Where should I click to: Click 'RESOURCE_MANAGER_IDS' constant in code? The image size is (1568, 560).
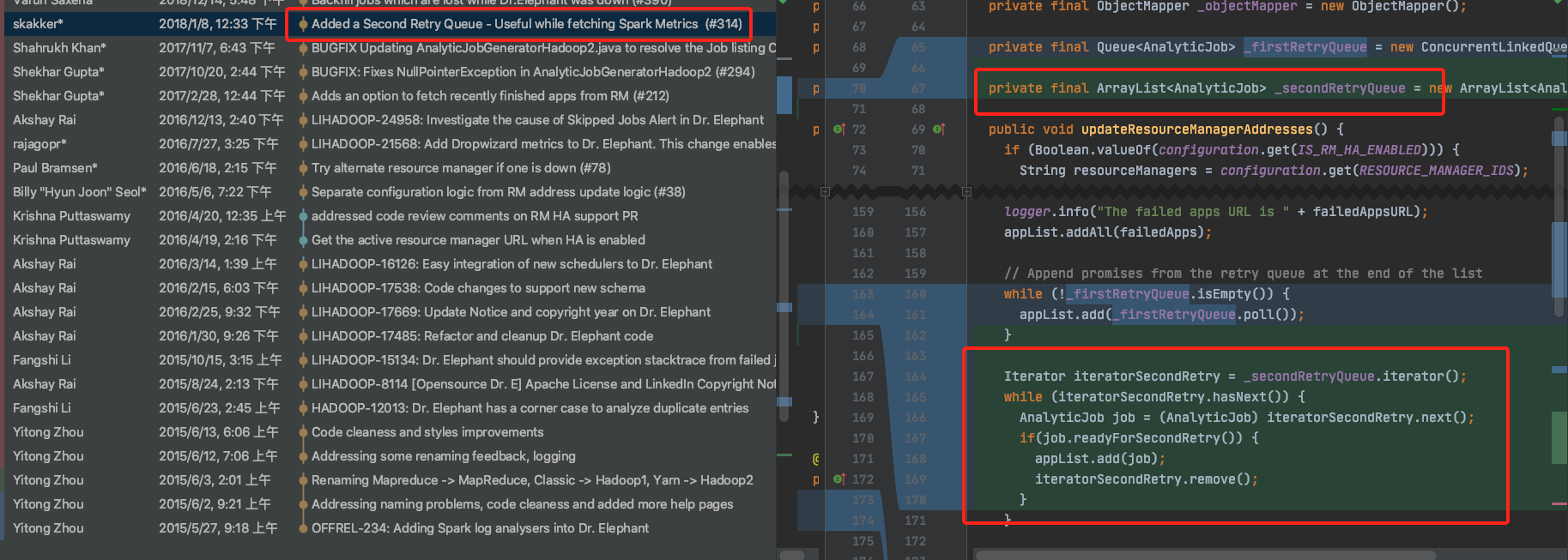click(x=1436, y=171)
